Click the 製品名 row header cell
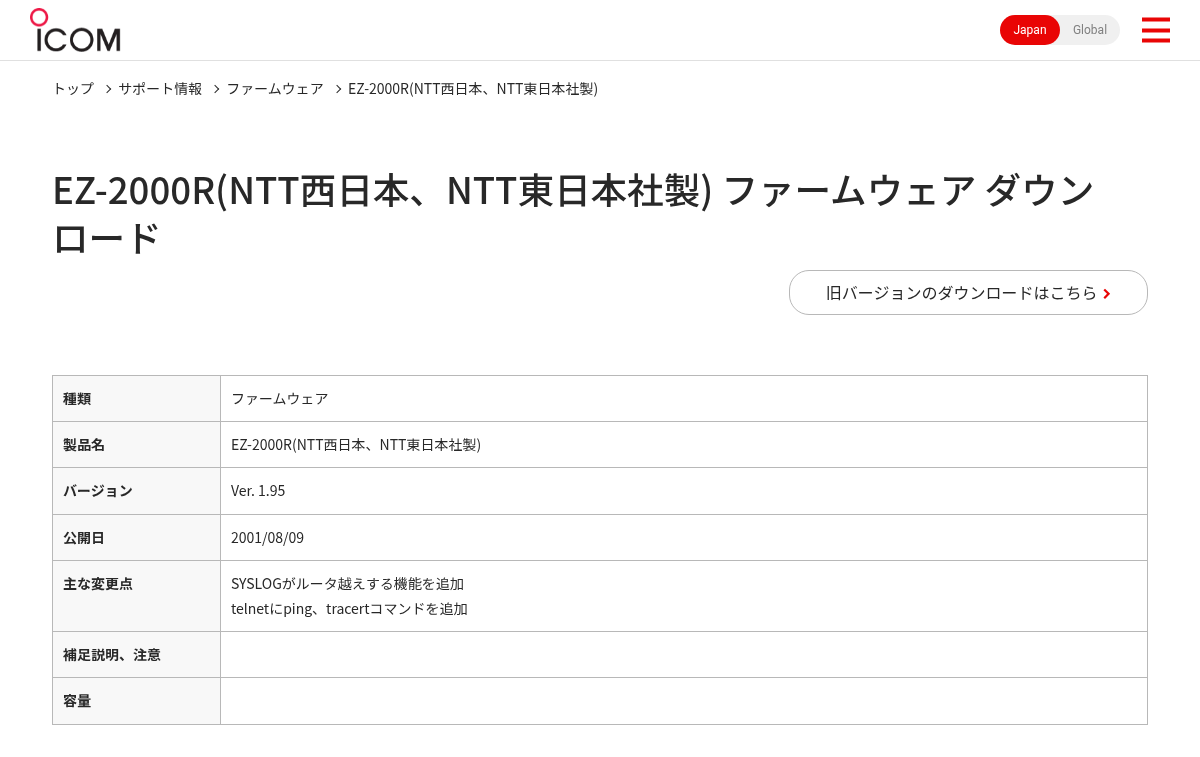 pos(136,445)
